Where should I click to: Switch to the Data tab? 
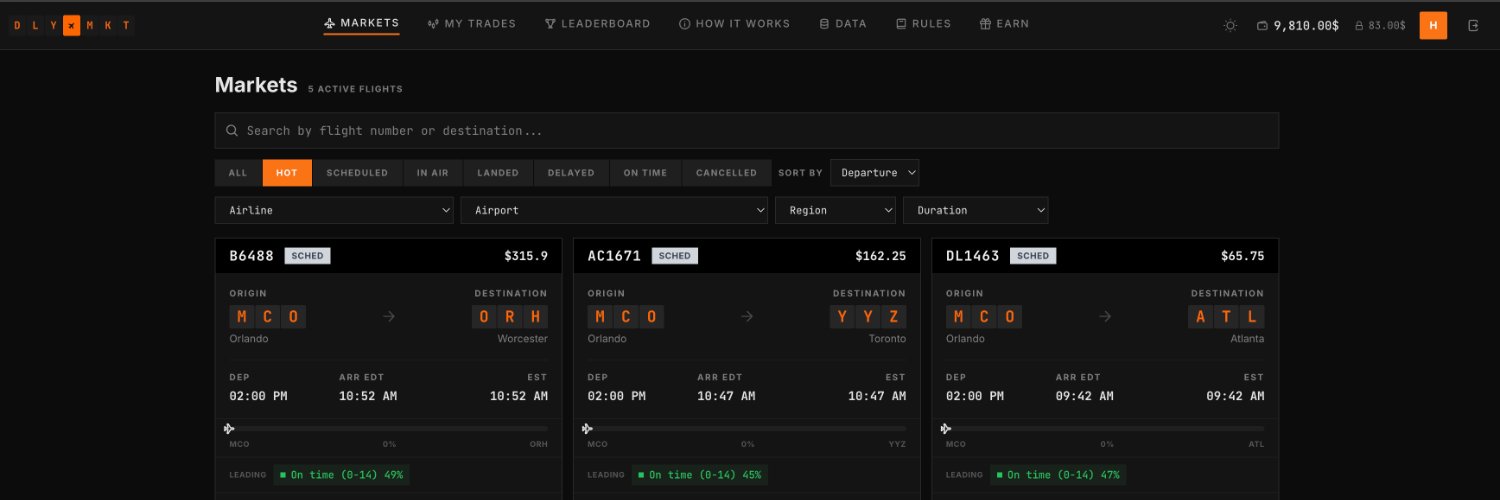tap(842, 24)
